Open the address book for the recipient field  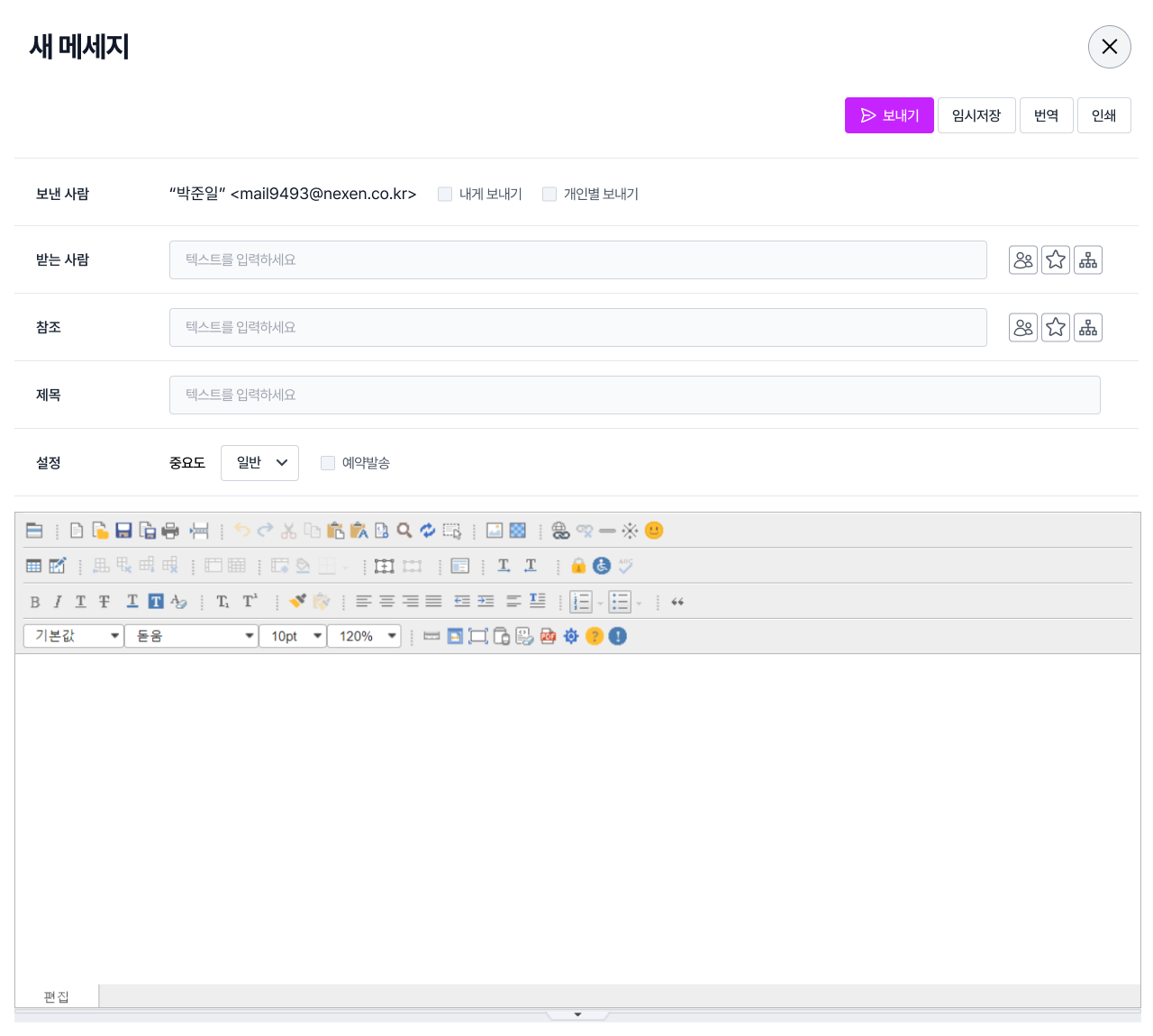(x=1023, y=260)
